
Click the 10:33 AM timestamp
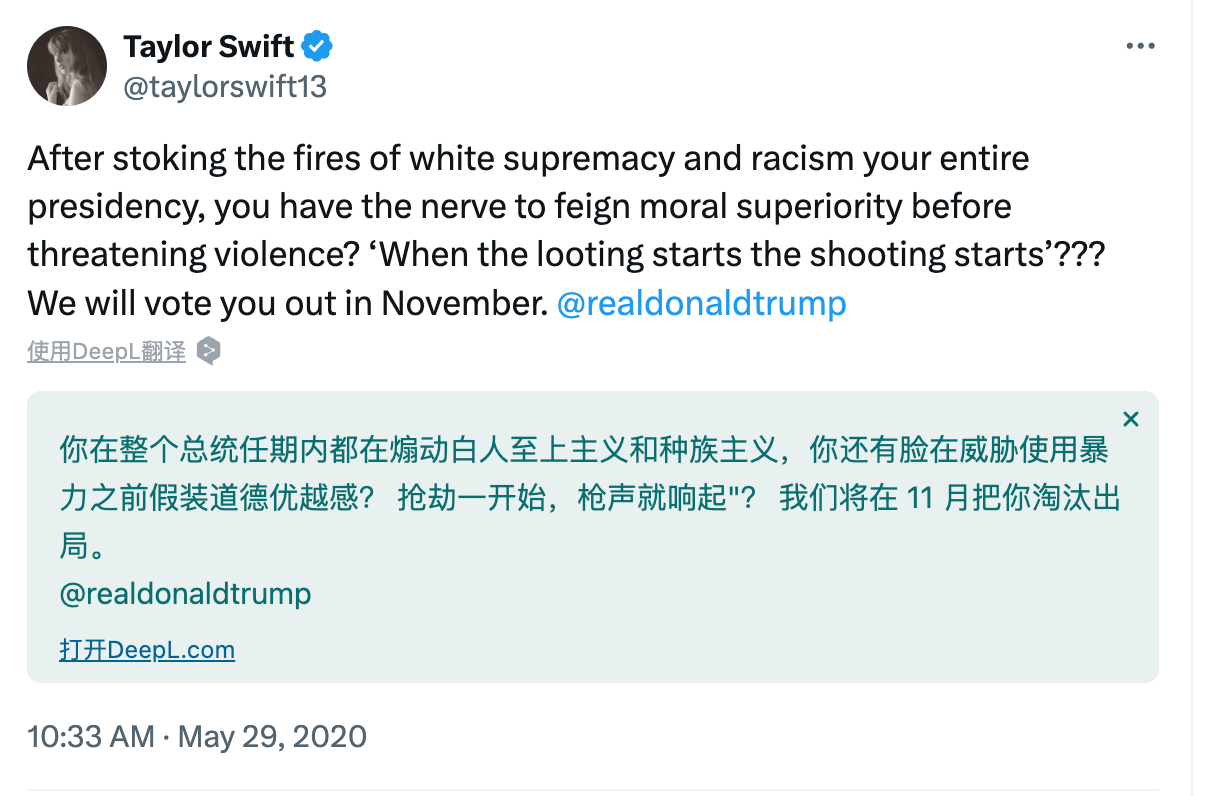(90, 737)
